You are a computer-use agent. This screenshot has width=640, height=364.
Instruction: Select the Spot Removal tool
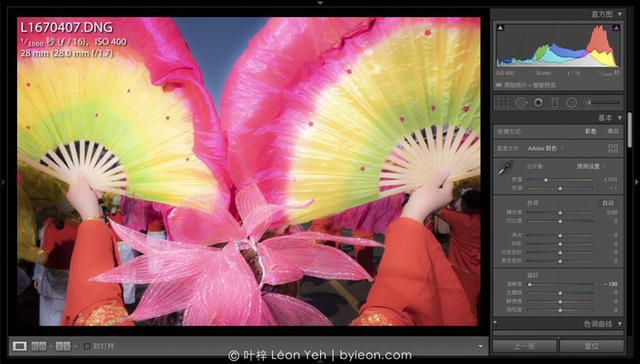pyautogui.click(x=520, y=102)
